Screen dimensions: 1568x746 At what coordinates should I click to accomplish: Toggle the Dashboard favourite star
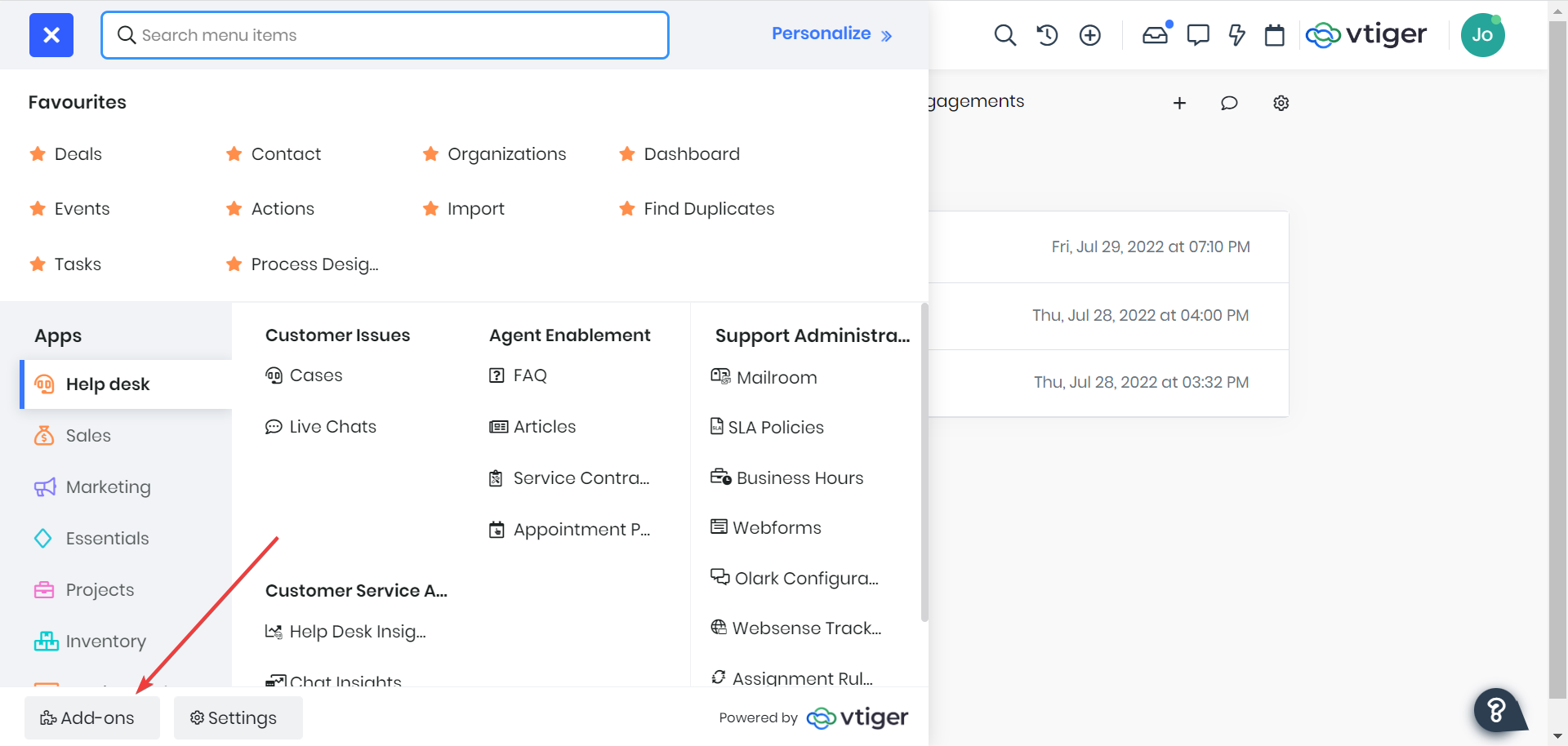click(x=627, y=154)
